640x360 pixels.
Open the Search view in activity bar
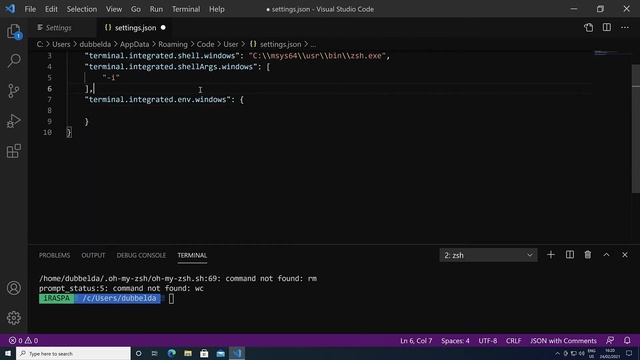click(x=14, y=61)
